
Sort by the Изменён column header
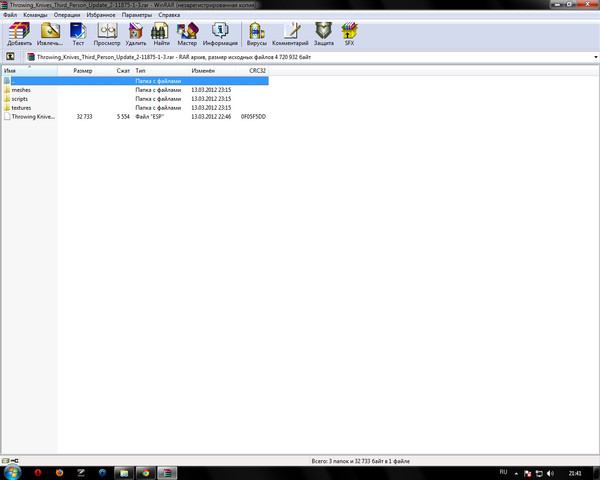(212, 70)
